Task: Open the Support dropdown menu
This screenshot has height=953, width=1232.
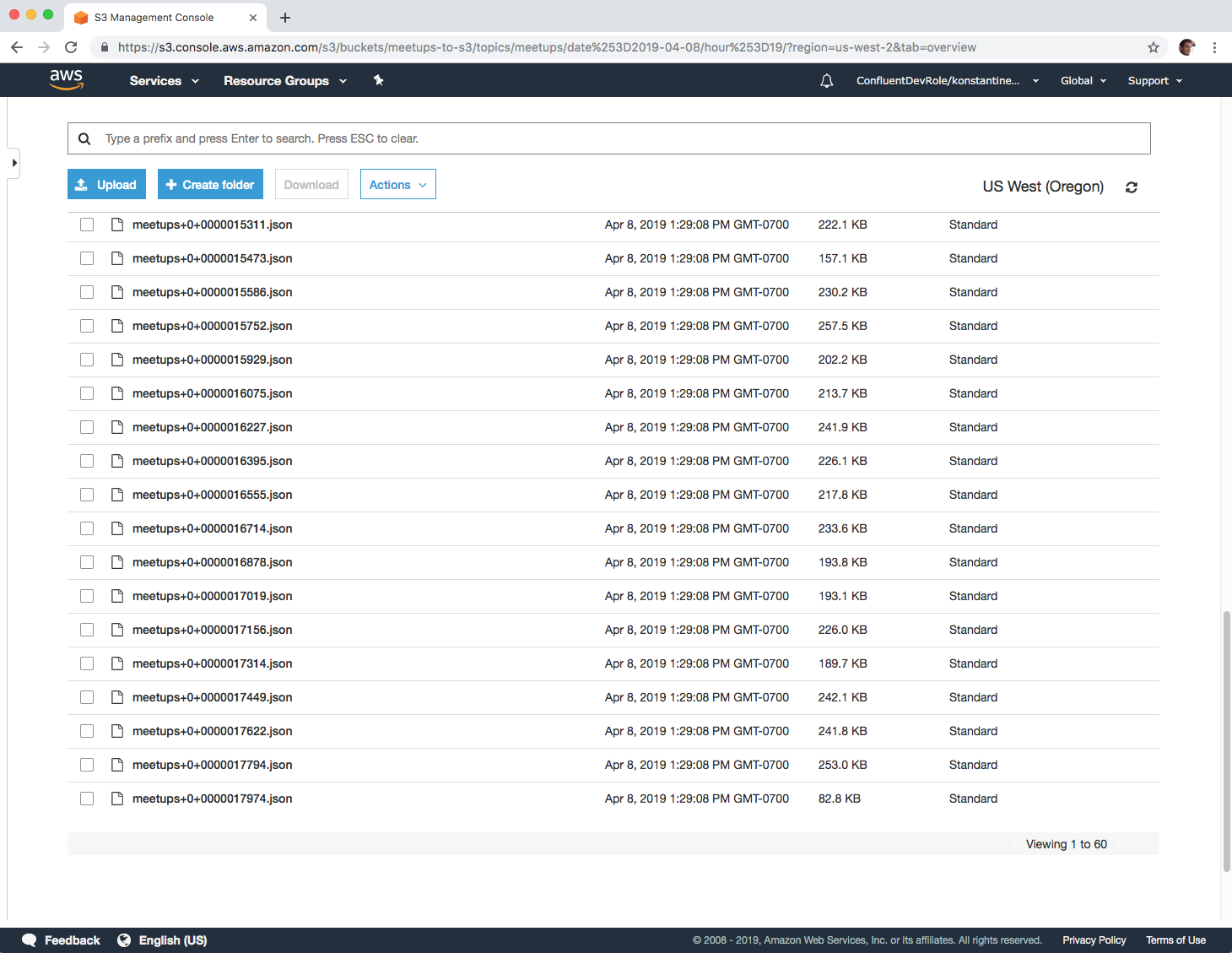Action: [1155, 81]
